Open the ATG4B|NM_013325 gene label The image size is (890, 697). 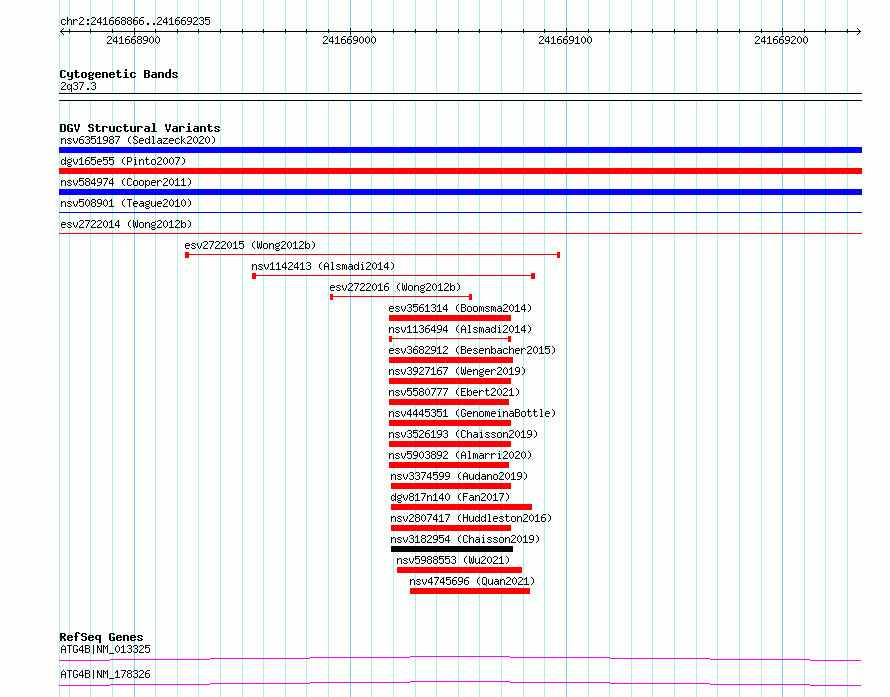click(x=106, y=649)
